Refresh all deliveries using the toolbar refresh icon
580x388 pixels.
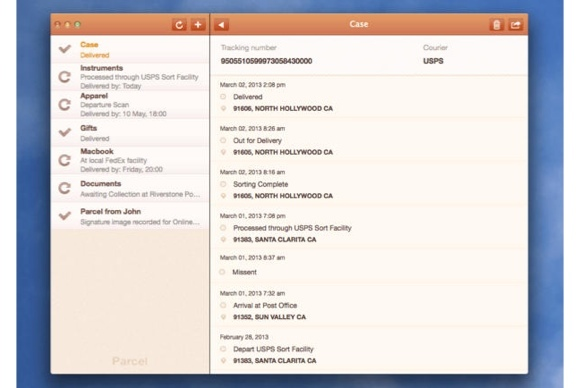coord(179,25)
